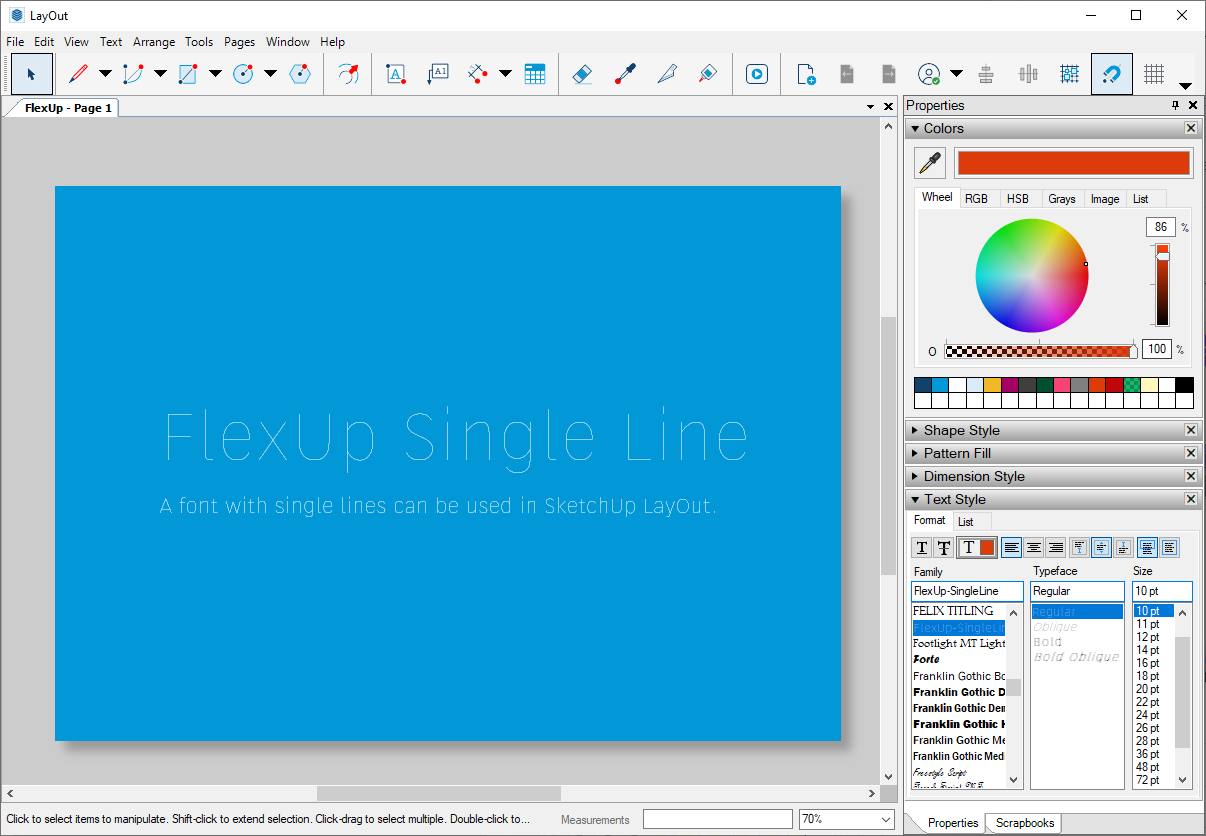Click the text color button

coord(976,548)
